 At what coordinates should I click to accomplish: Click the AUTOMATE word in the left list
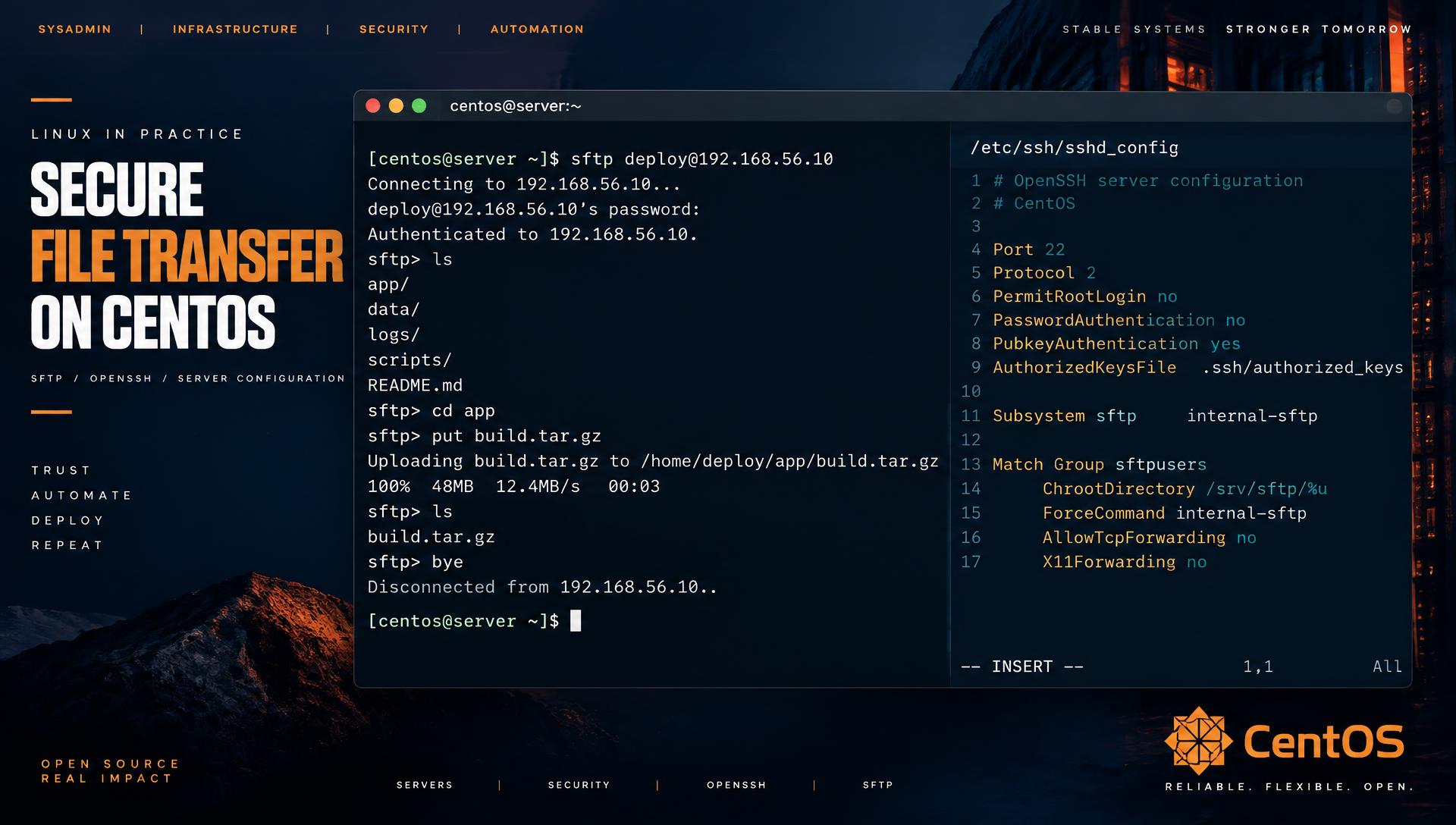click(x=82, y=495)
